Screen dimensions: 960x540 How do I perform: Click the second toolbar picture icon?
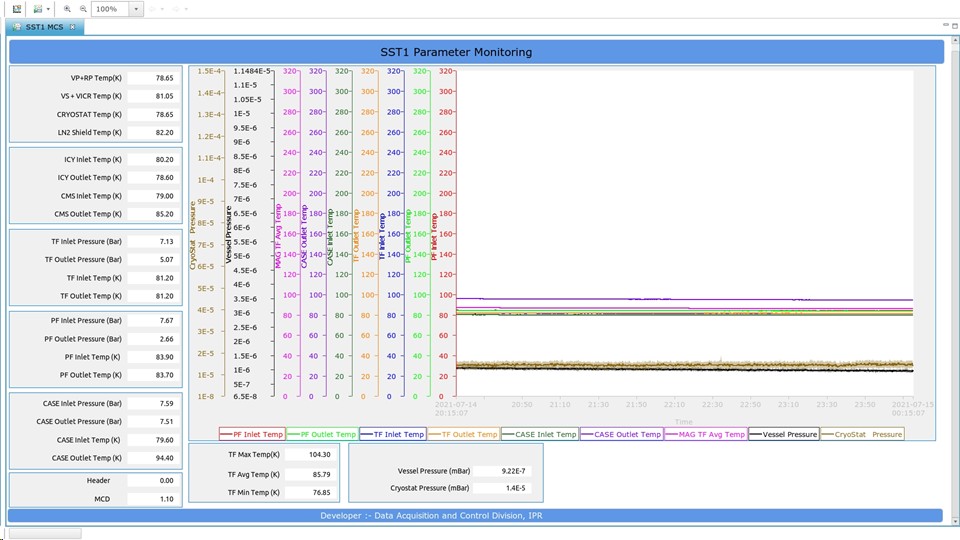pos(37,9)
